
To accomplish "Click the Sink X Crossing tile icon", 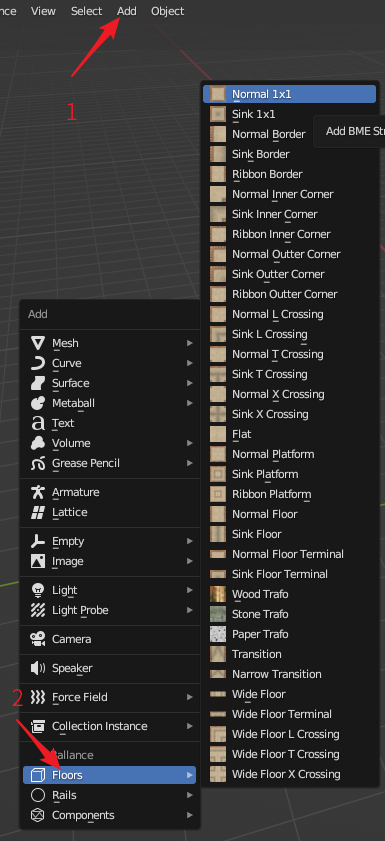I will pos(218,414).
